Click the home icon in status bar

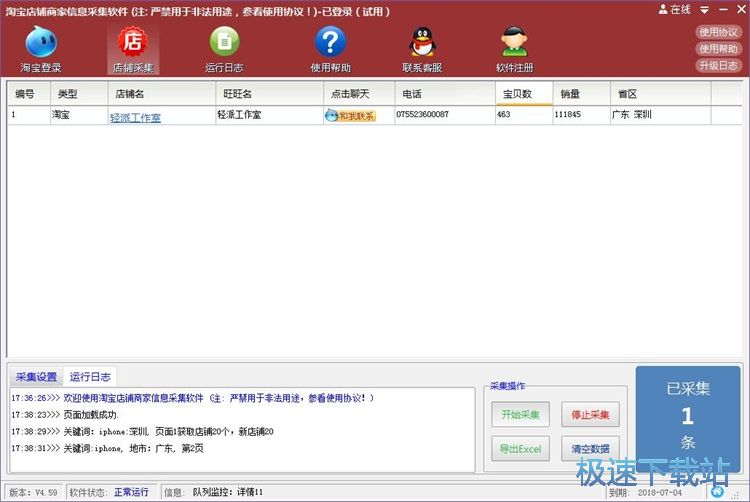click(x=717, y=491)
